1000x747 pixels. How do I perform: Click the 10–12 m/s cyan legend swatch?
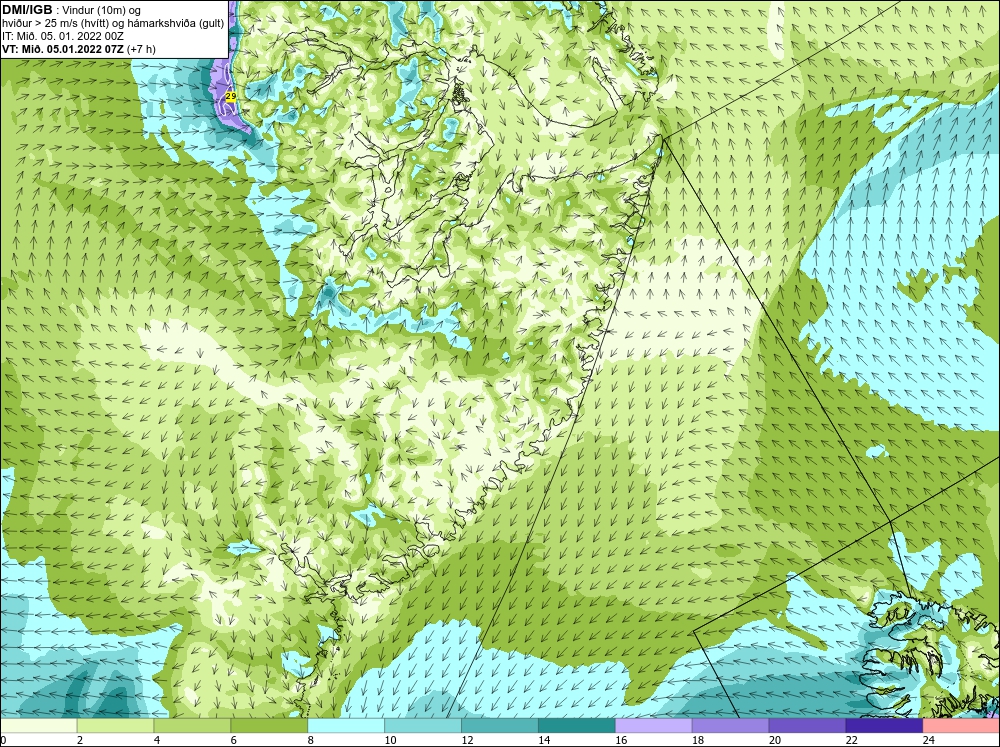click(423, 726)
